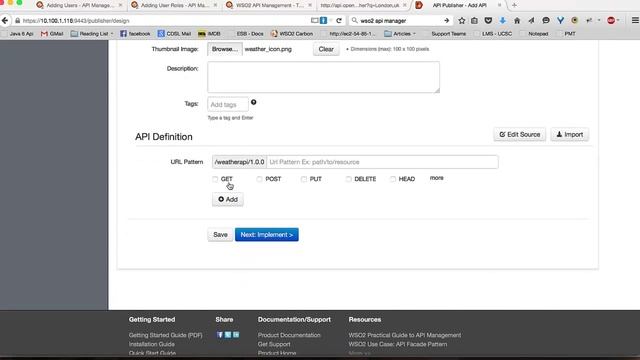Open the adblock extension dropdown arrow
Screen dimensions: 640x360
coord(619,20)
